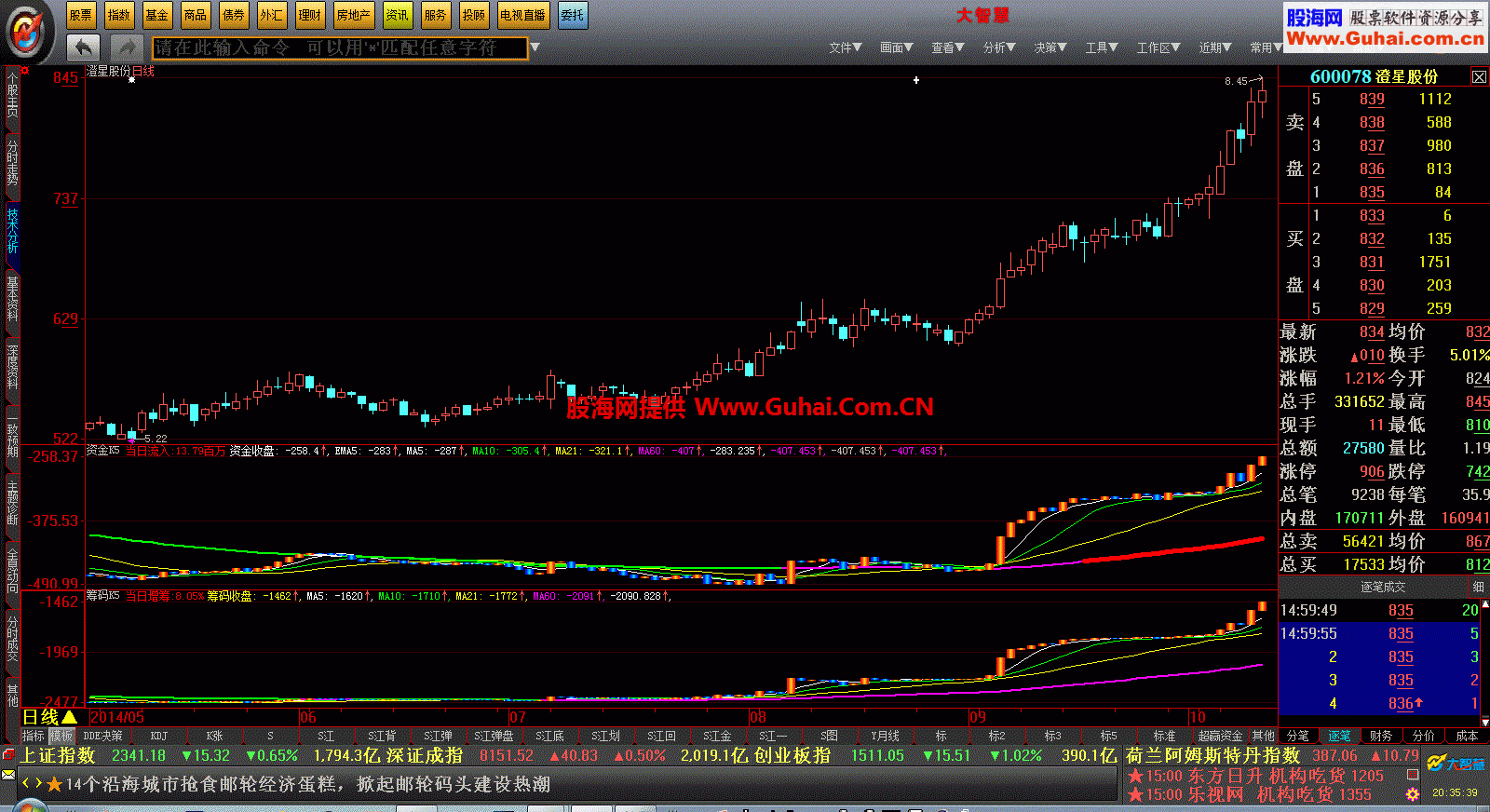Viewport: 1490px width, 812px height.
Task: Open the 资讯 news section
Action: coord(398,15)
